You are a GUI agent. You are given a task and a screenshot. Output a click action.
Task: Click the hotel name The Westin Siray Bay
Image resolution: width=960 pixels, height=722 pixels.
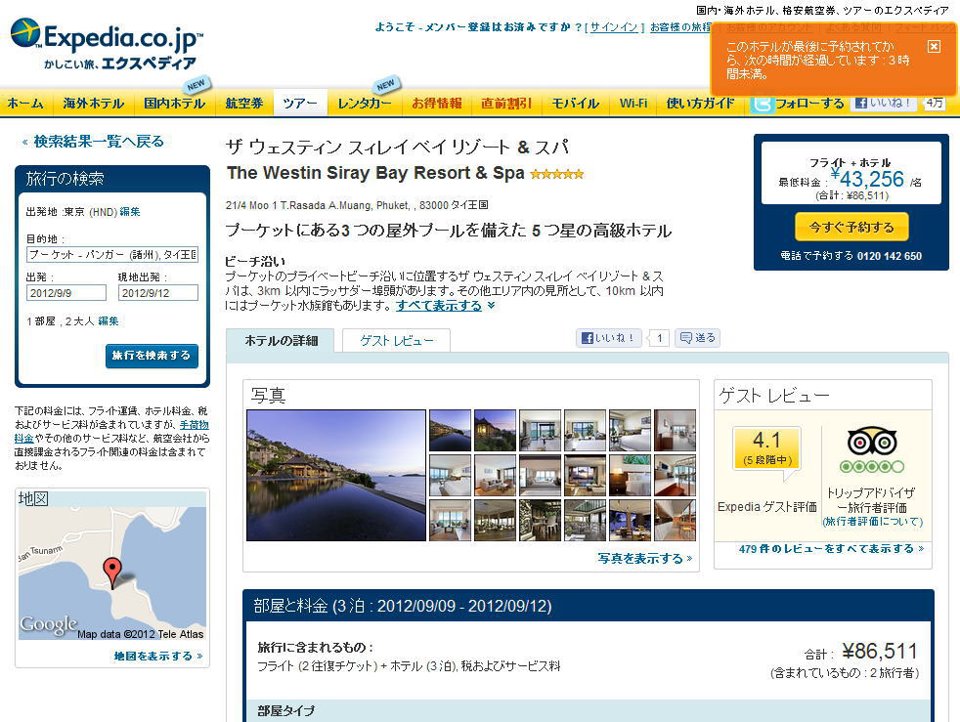tap(375, 173)
